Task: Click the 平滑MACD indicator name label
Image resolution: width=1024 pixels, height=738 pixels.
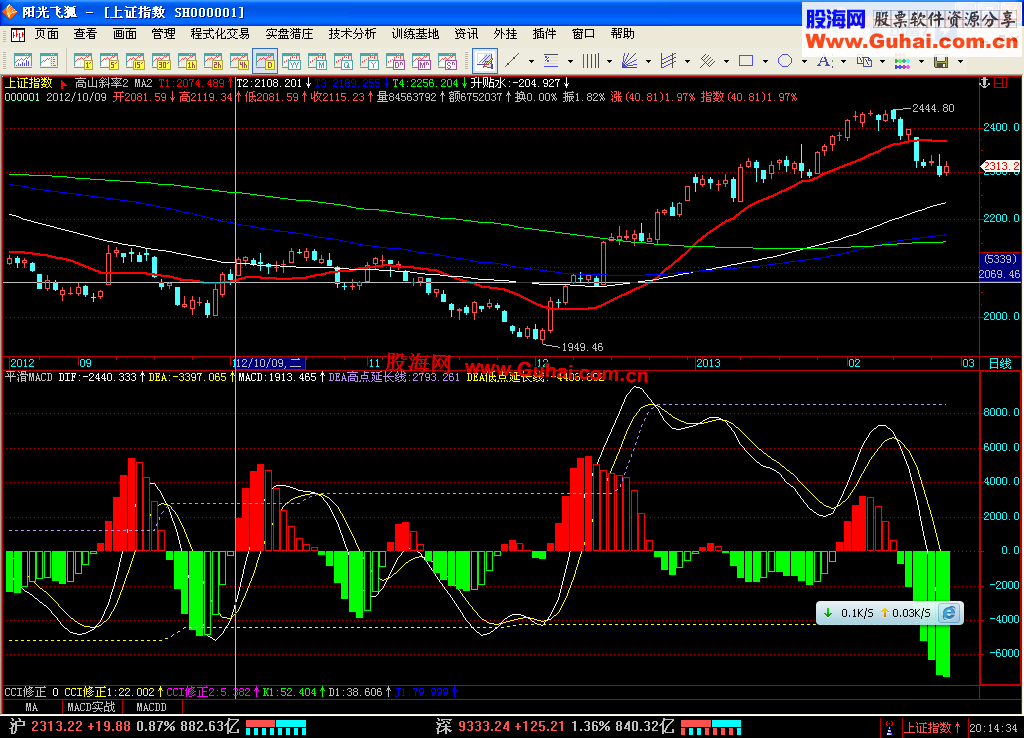Action: point(29,377)
